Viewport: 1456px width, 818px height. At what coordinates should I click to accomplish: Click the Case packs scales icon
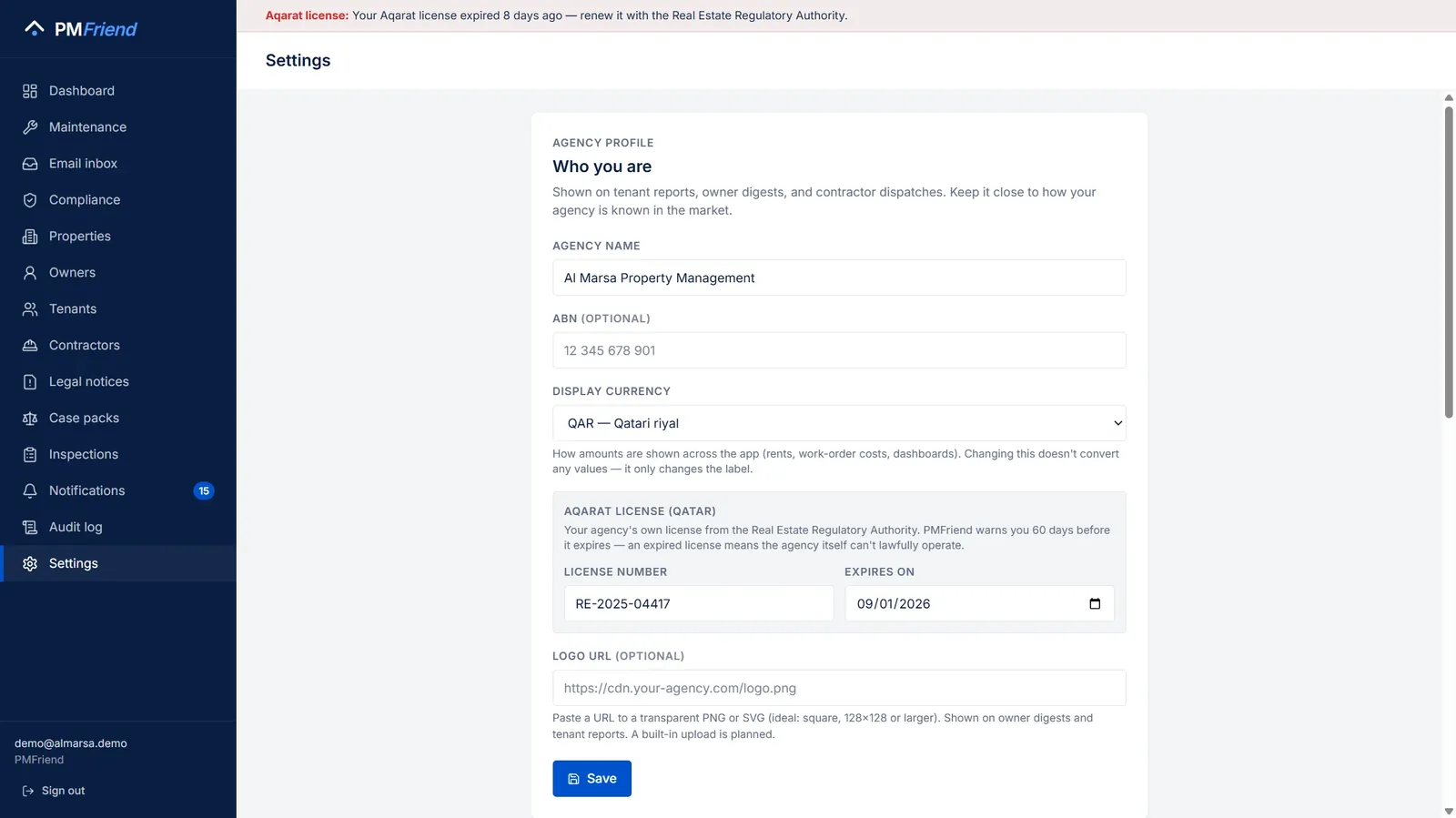(x=30, y=419)
